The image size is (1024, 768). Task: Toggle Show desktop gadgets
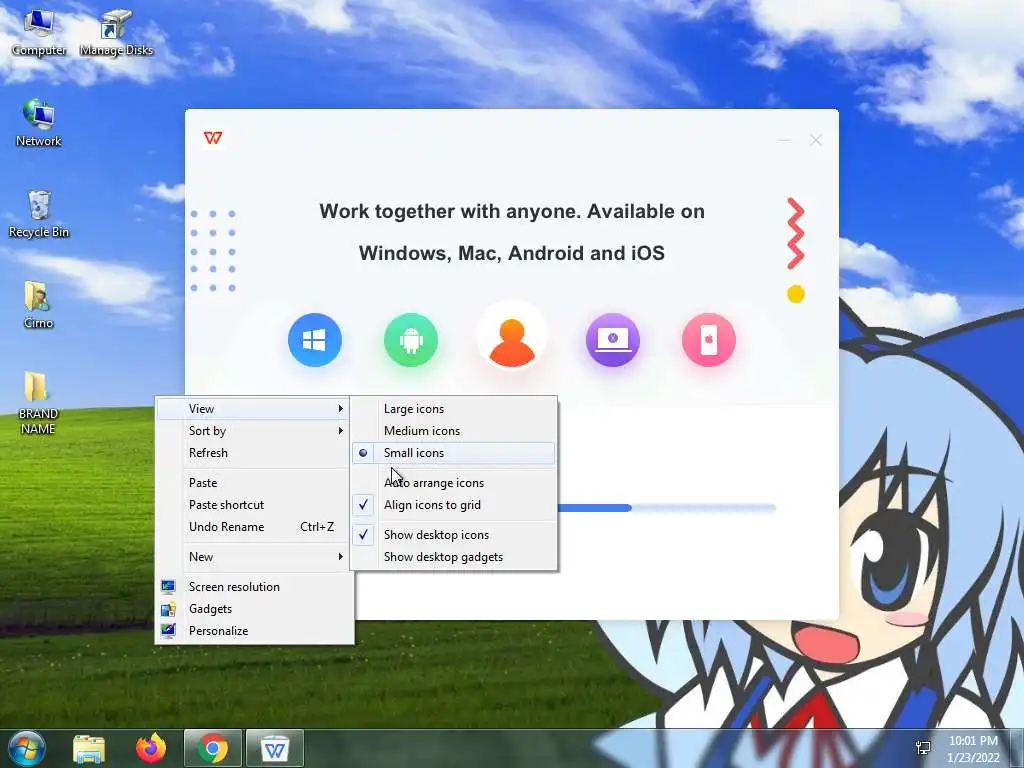pos(453,557)
